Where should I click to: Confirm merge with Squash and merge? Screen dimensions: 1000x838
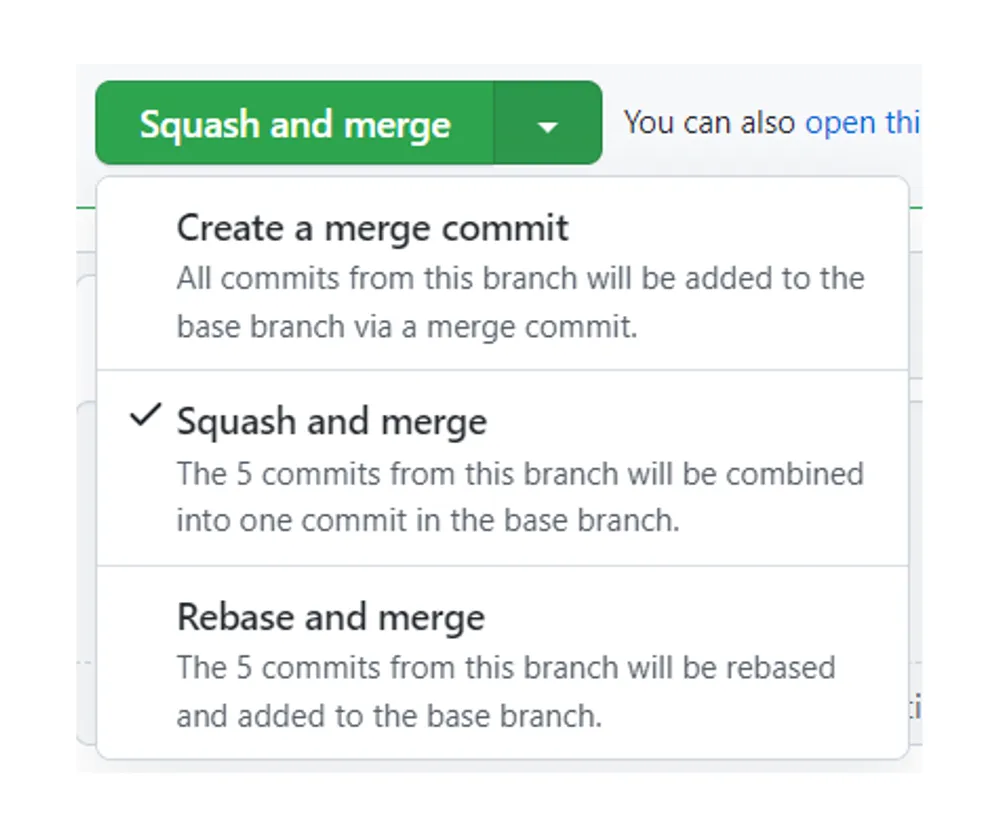click(293, 123)
